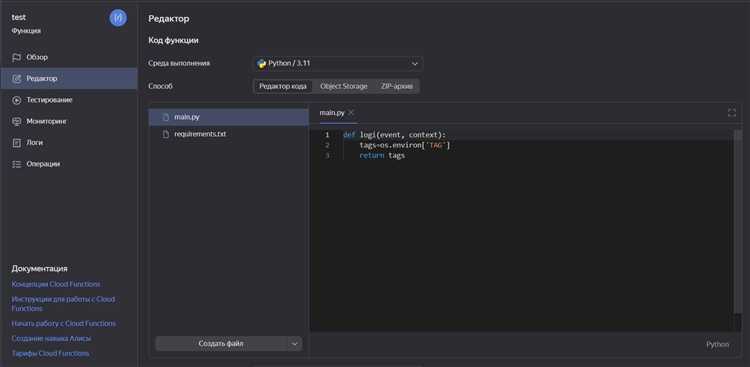Expand the Python / 3.11 runtime dropdown
Screen dimensions: 750x367
coord(338,64)
